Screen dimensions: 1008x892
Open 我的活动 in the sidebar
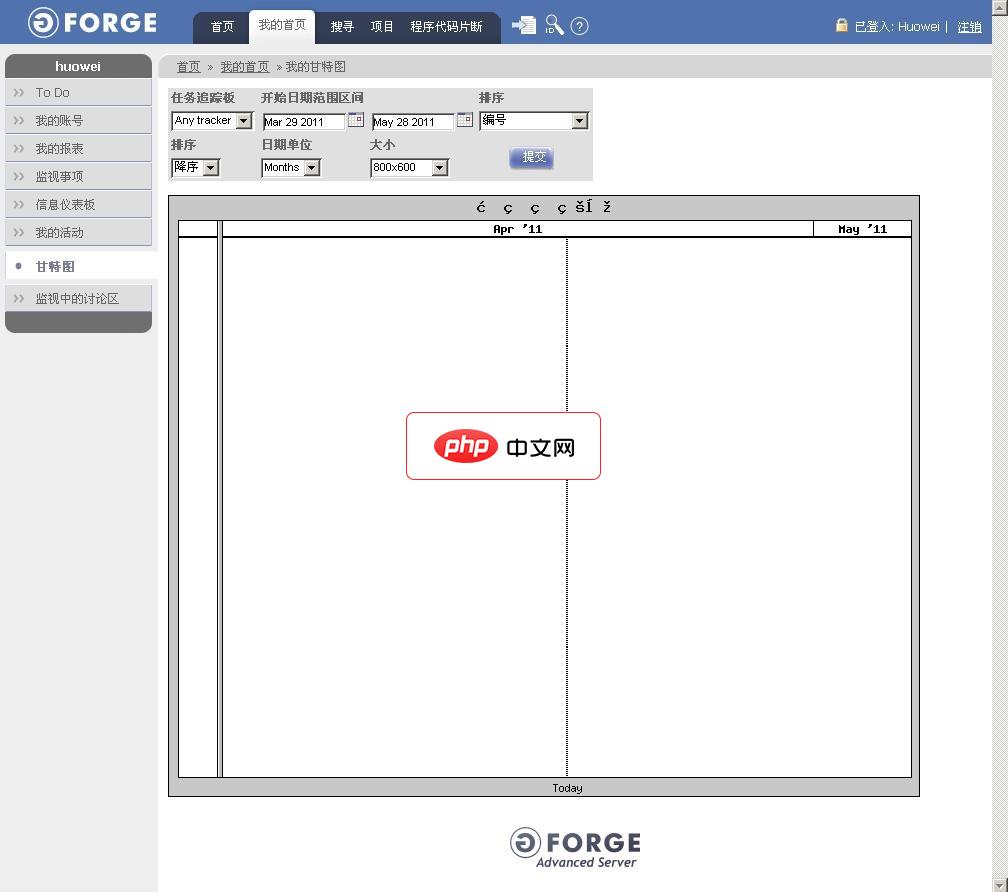78,233
